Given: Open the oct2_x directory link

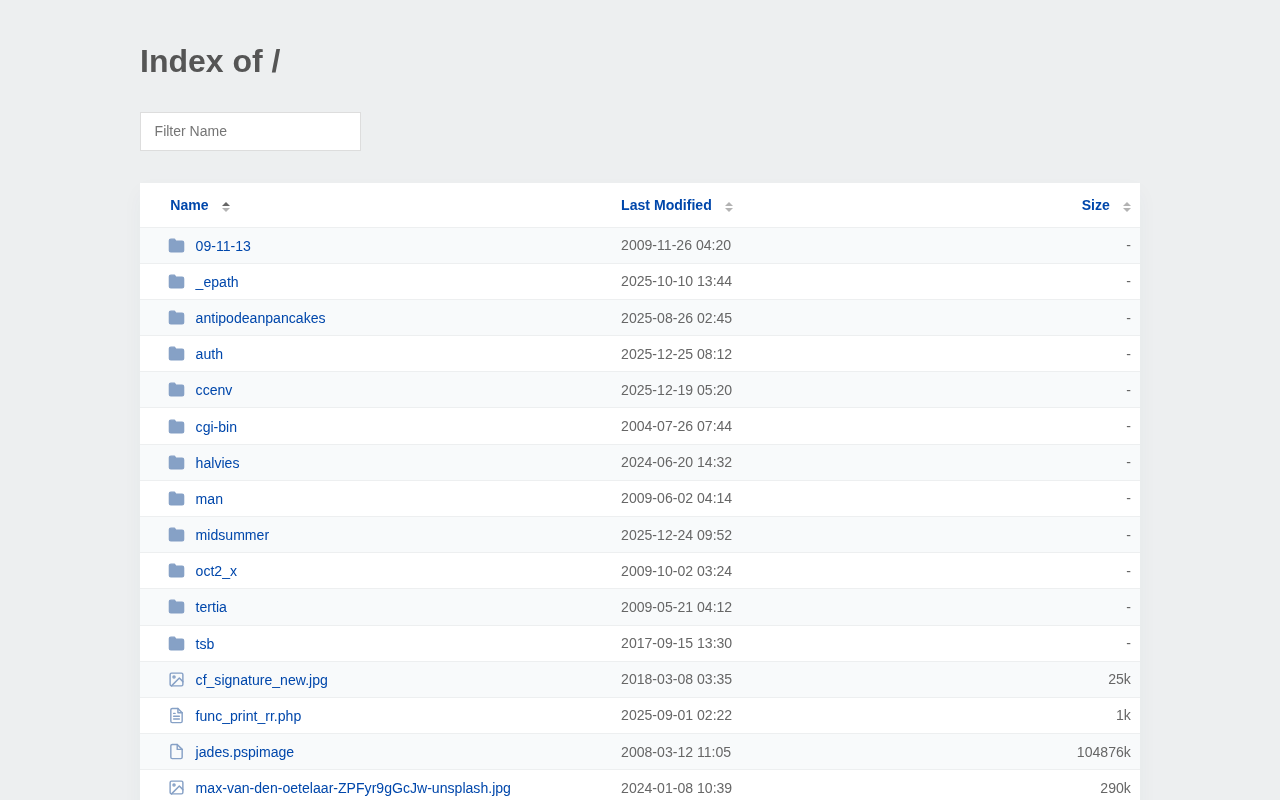Looking at the screenshot, I should point(216,571).
